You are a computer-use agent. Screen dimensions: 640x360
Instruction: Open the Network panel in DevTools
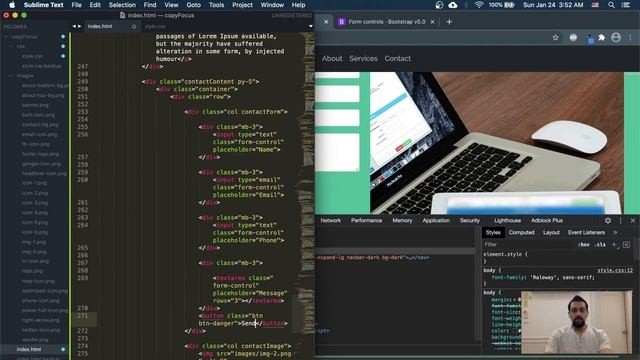[x=330, y=220]
